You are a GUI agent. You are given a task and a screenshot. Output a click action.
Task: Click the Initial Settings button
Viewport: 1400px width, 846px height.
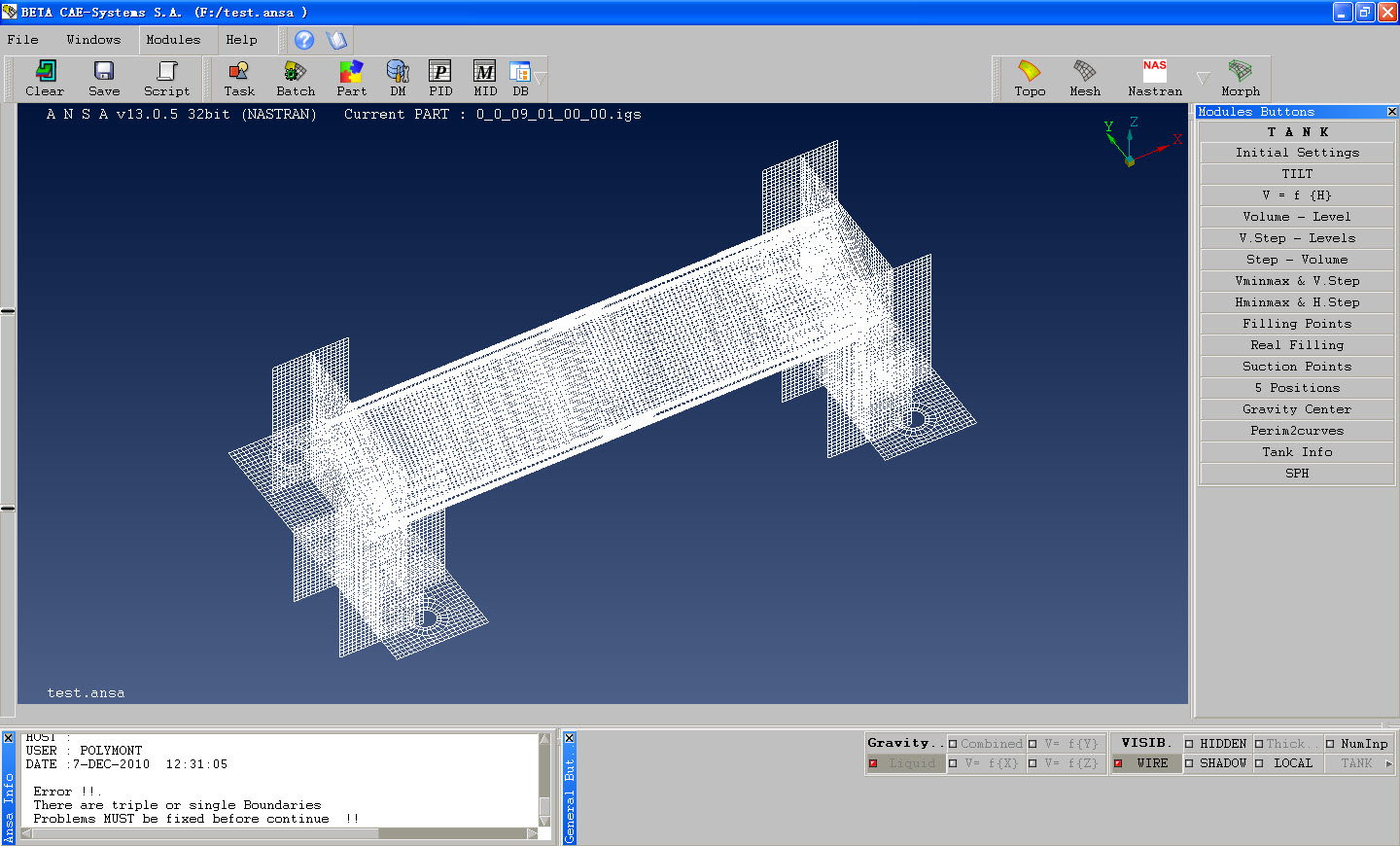coord(1297,153)
